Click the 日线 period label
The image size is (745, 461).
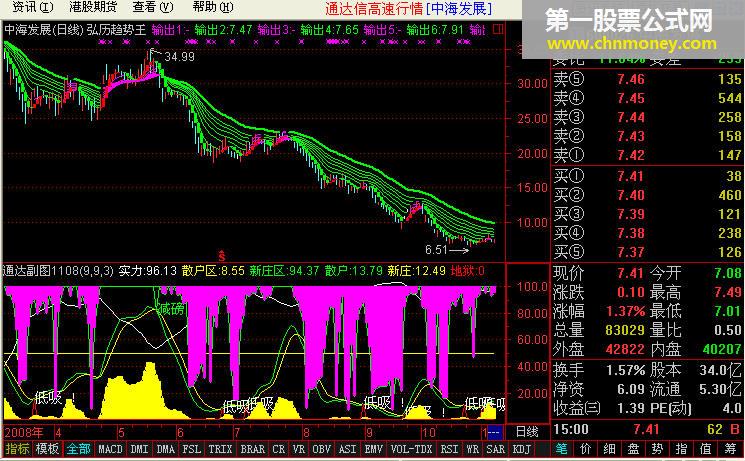(x=527, y=432)
